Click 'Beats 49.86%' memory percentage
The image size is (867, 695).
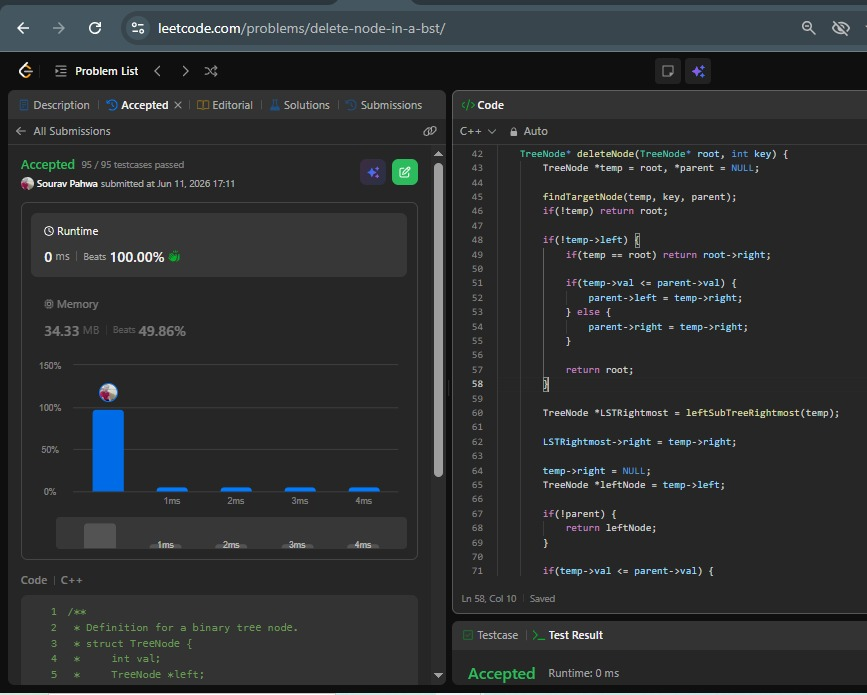point(149,331)
